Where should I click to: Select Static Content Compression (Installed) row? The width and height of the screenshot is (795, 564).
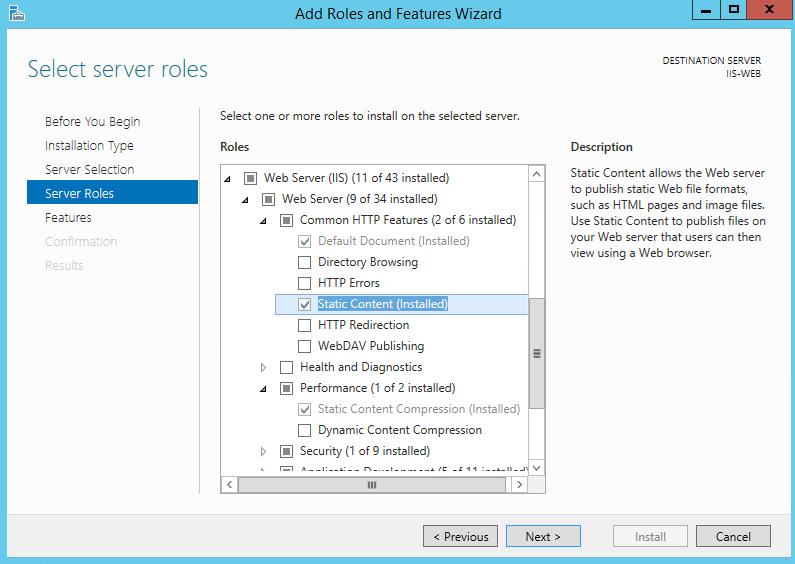pos(419,409)
